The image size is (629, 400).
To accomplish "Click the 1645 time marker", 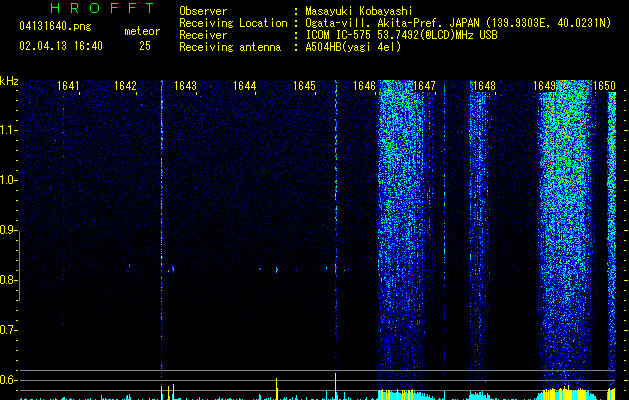I will coord(304,86).
